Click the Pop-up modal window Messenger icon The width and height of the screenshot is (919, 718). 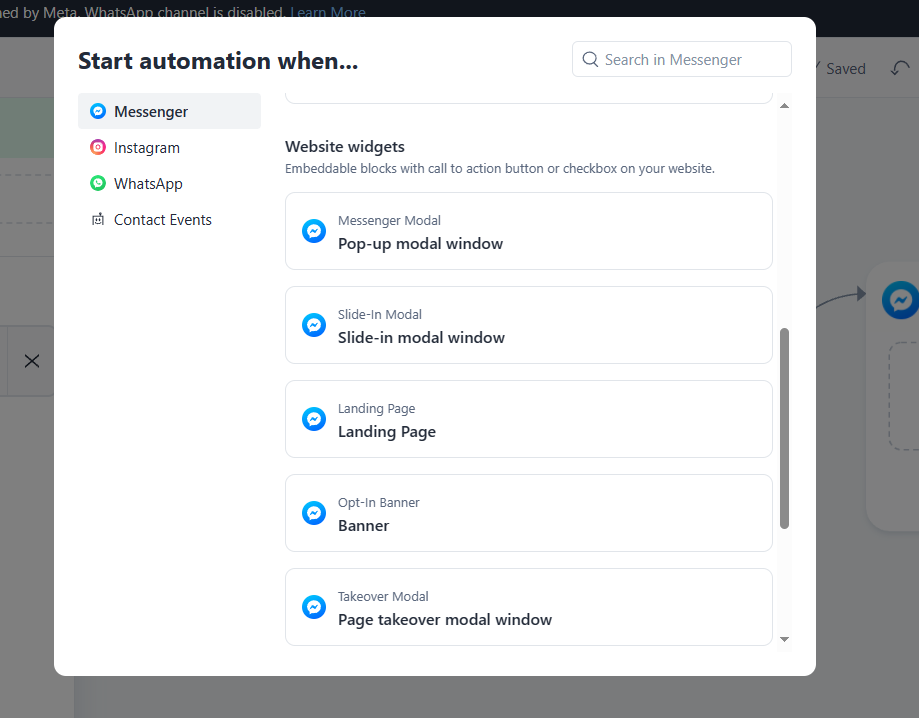coord(314,231)
